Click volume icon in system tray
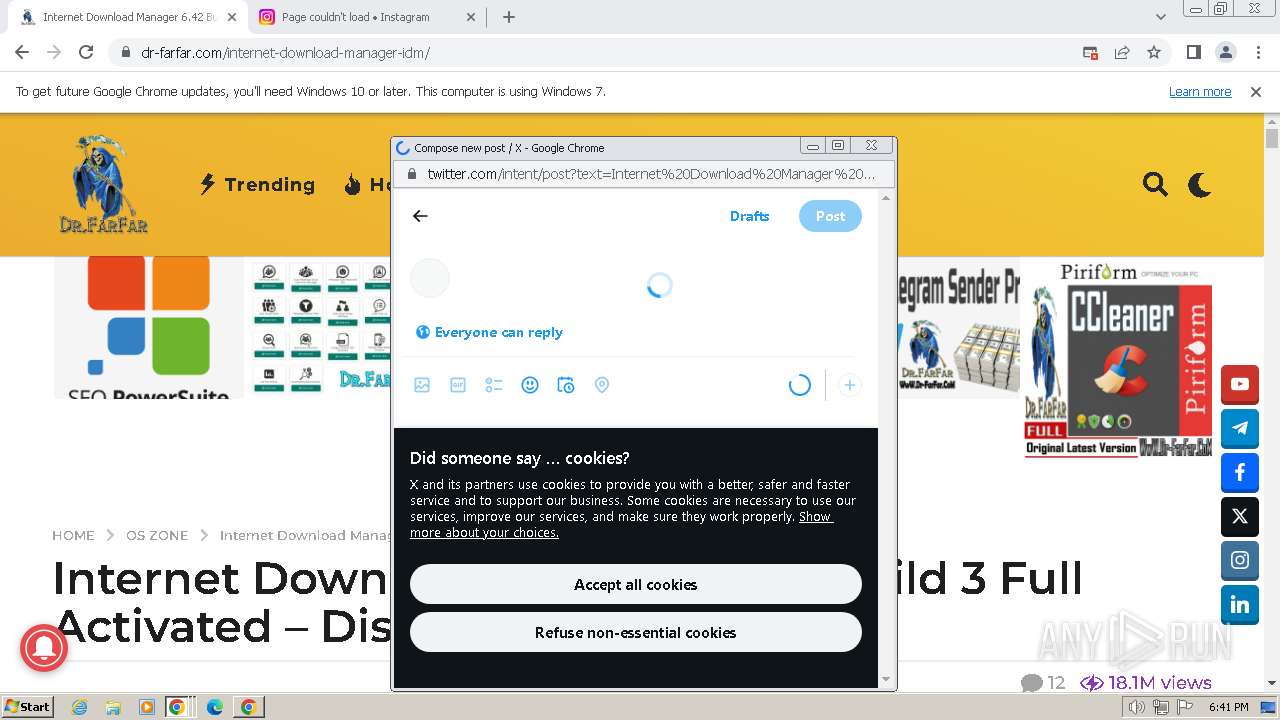1280x720 pixels. click(1137, 707)
